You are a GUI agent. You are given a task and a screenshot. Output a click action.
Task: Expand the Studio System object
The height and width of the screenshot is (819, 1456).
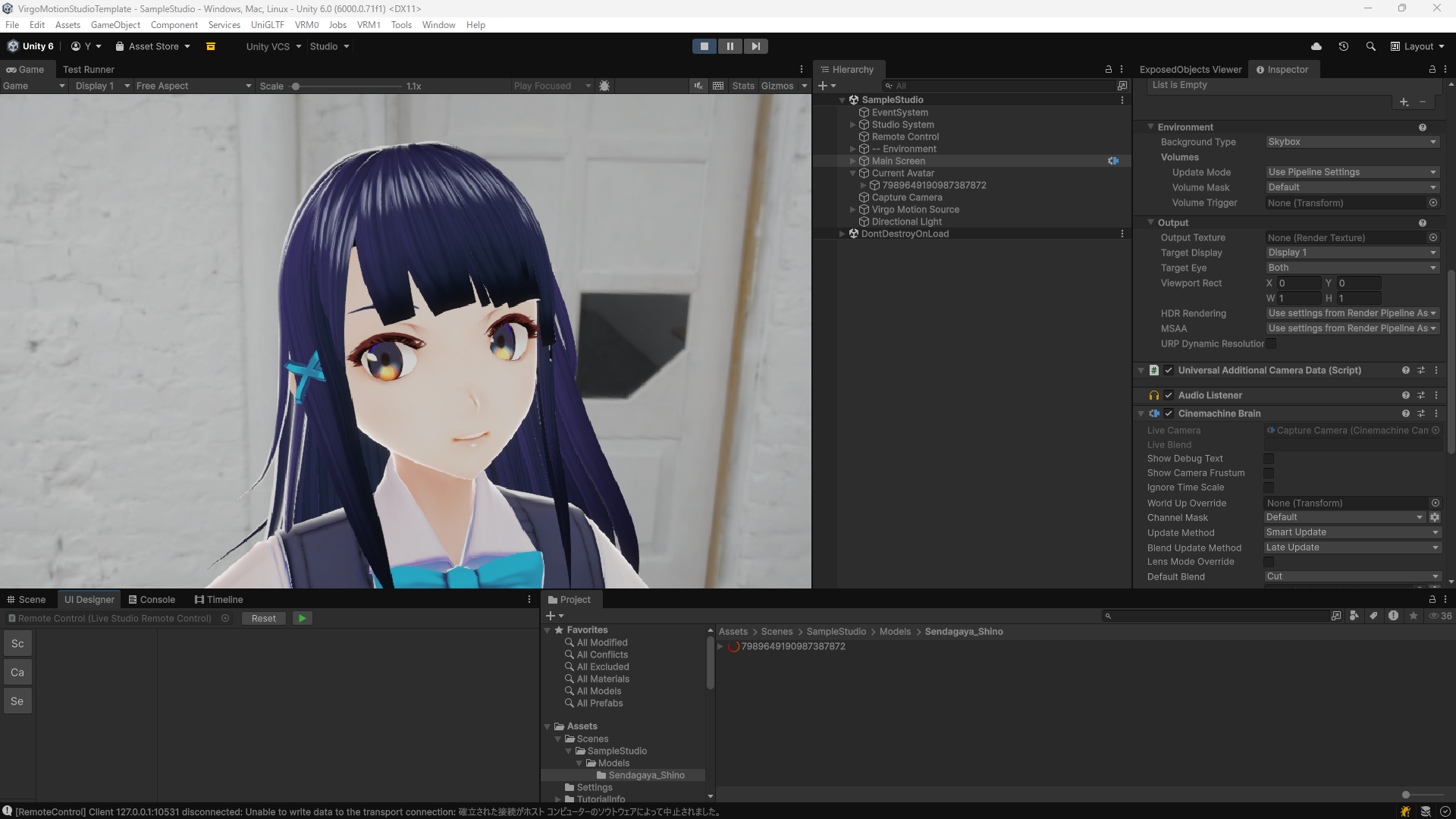coord(852,124)
